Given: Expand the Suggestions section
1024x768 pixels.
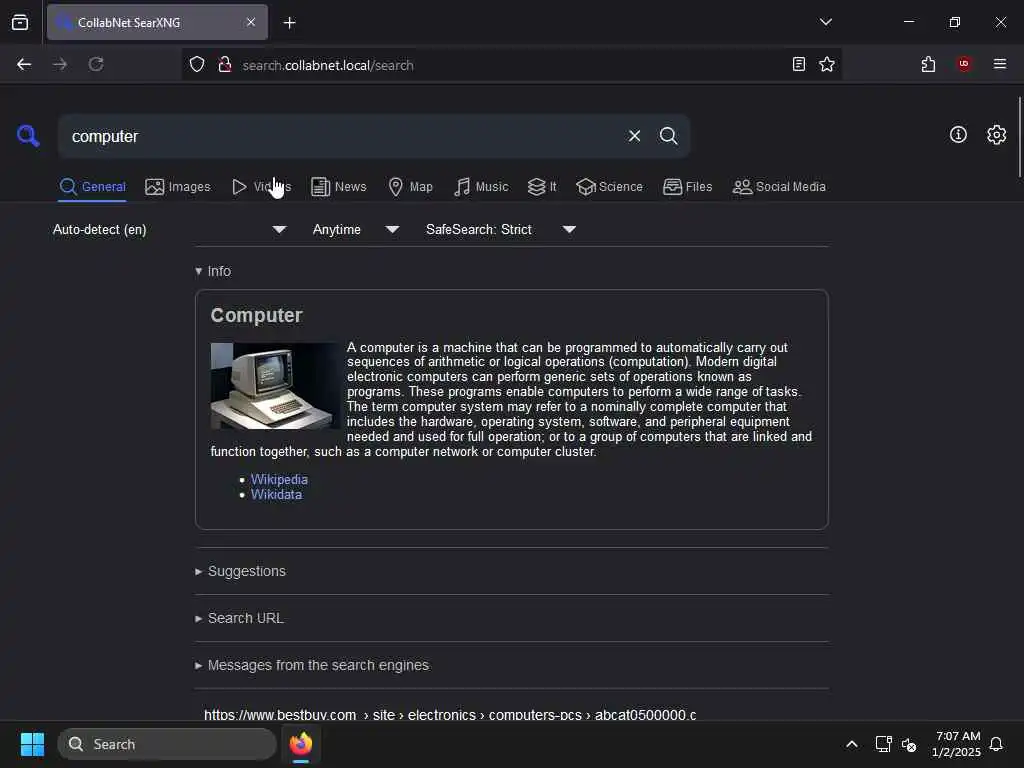Looking at the screenshot, I should pos(240,571).
